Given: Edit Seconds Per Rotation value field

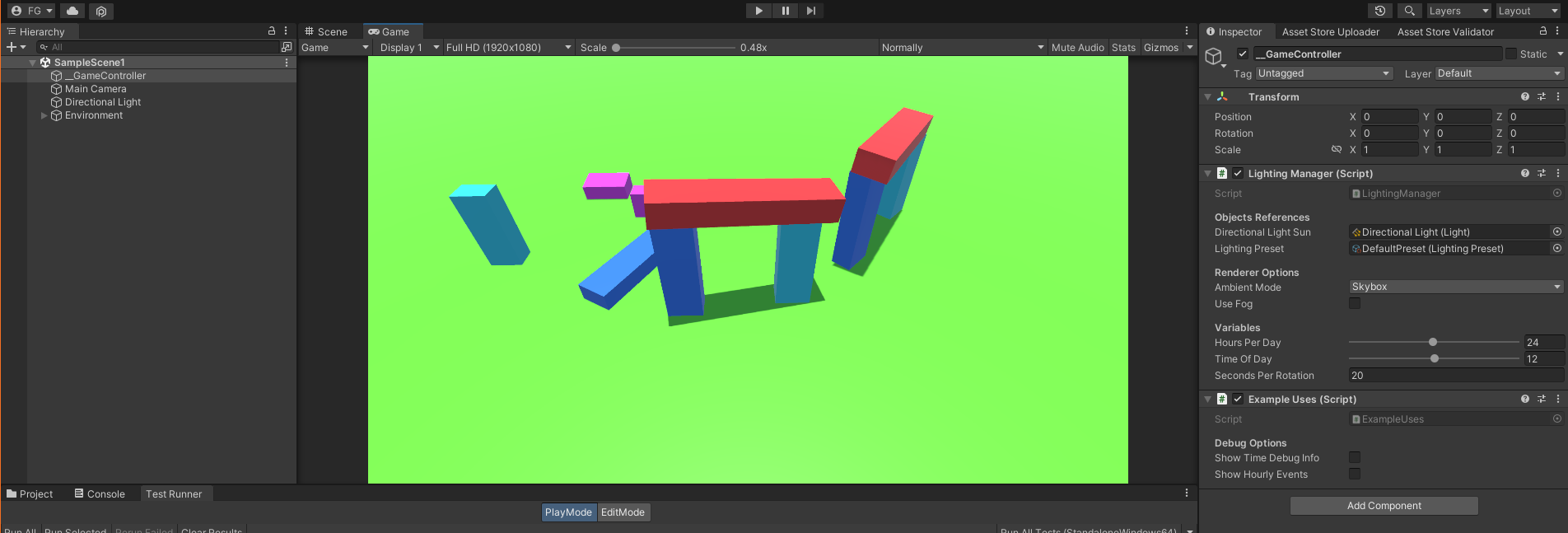Looking at the screenshot, I should point(1456,375).
